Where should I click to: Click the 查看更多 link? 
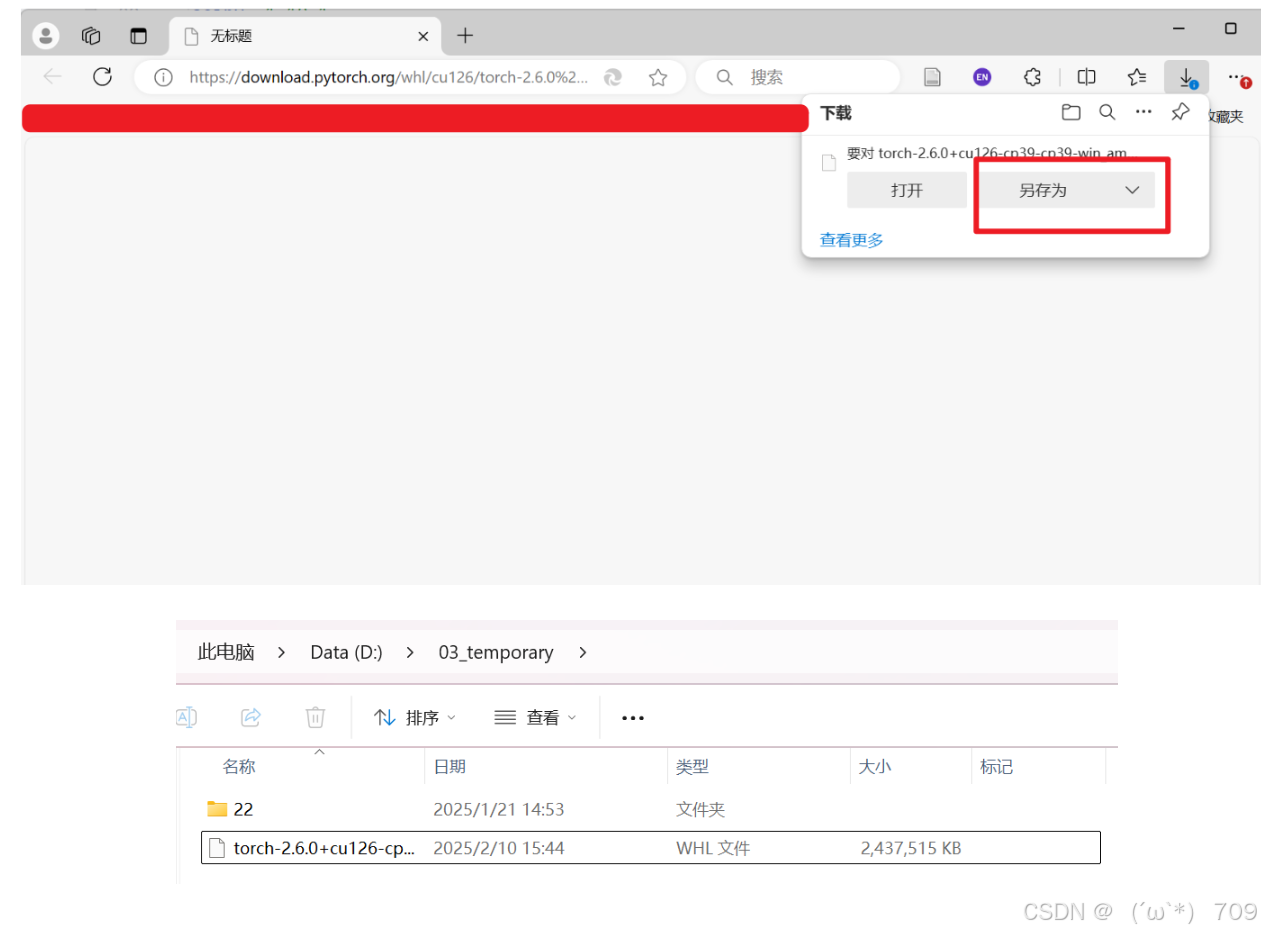[851, 239]
